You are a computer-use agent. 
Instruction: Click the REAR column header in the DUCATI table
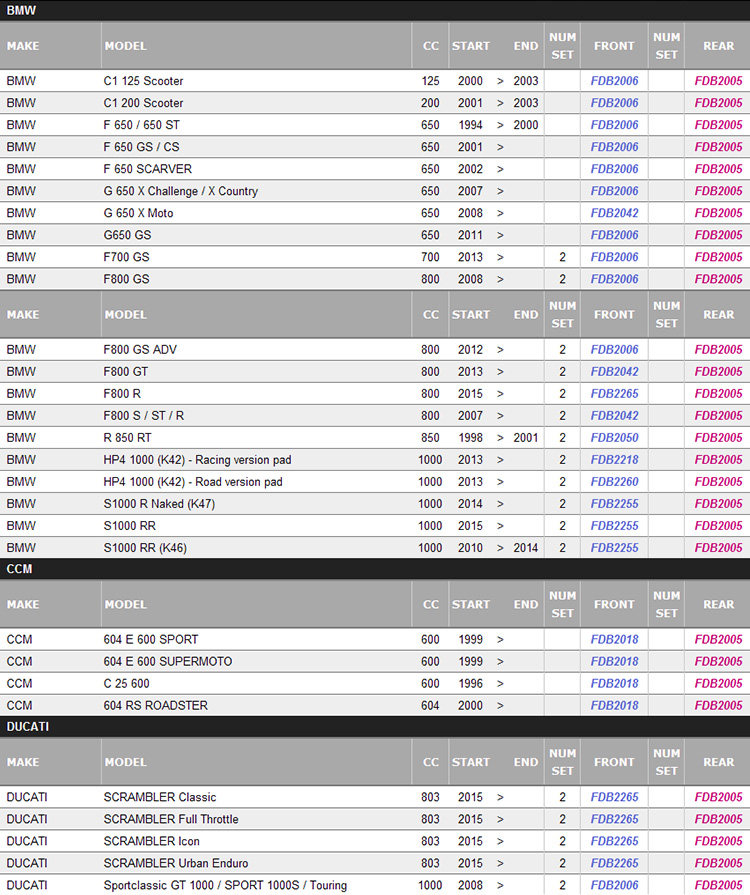coord(718,762)
